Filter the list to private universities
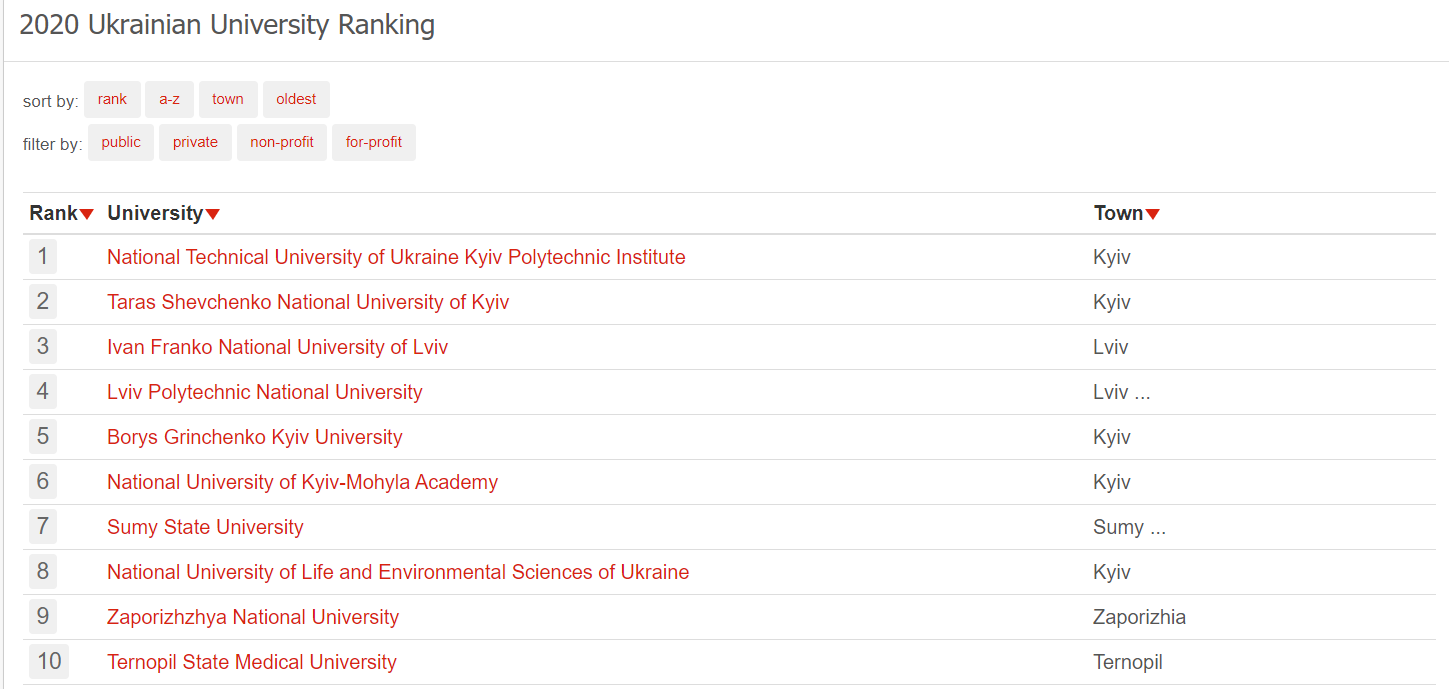The height and width of the screenshot is (689, 1449). (x=195, y=142)
